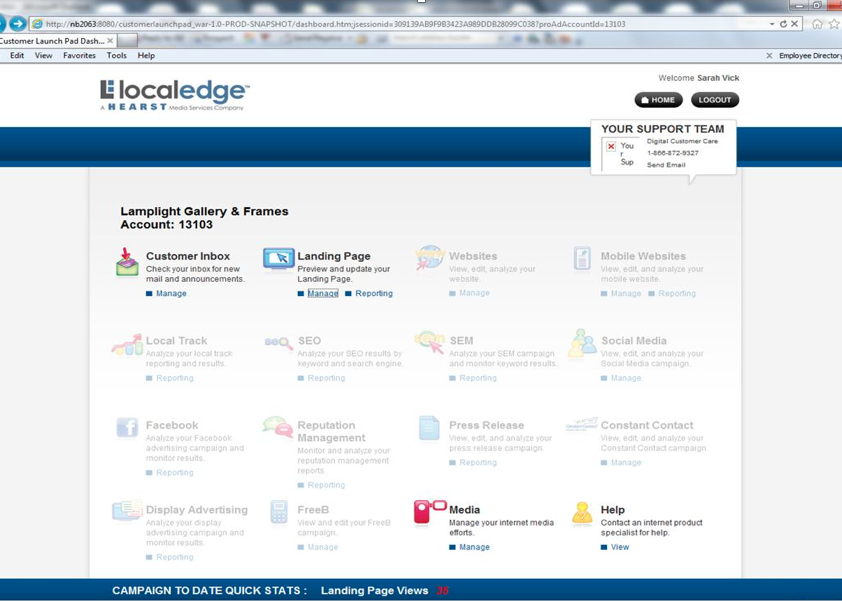Click Manage under Landing Page

click(x=323, y=293)
